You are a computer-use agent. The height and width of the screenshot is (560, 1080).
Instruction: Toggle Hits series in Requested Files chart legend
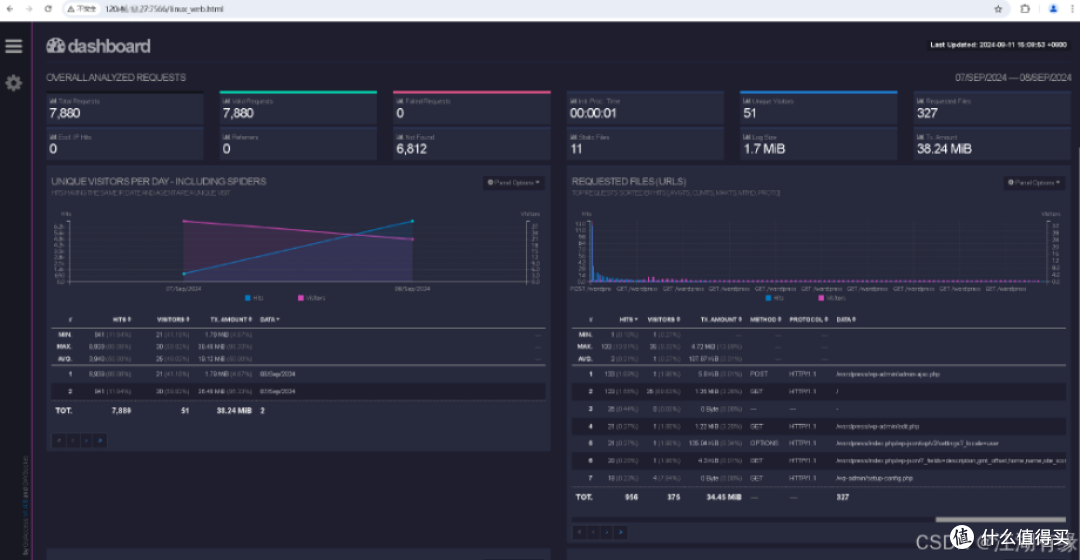click(775, 298)
